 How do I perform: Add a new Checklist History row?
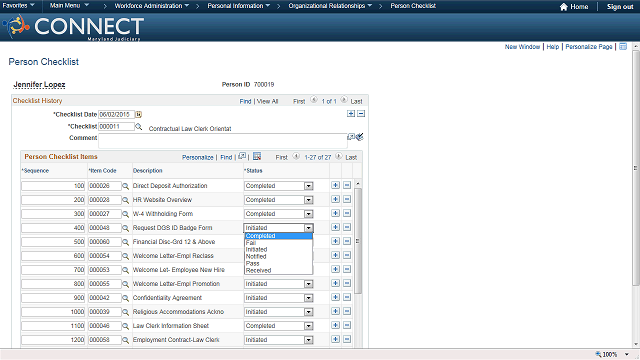click(351, 113)
